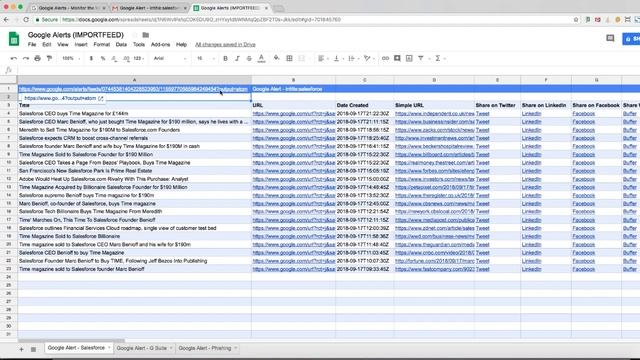Toggle bold formatting
640x360 pixels.
tap(225, 58)
